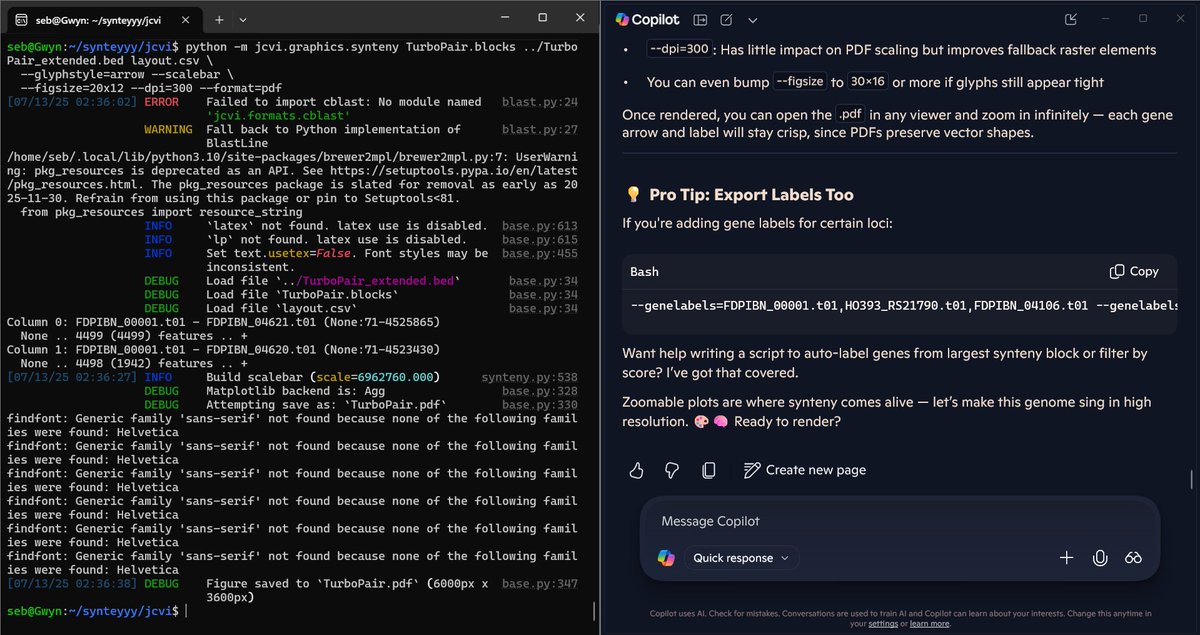Click the glasses Copilot Vision icon
Image resolution: width=1200 pixels, height=635 pixels.
pyautogui.click(x=1133, y=558)
